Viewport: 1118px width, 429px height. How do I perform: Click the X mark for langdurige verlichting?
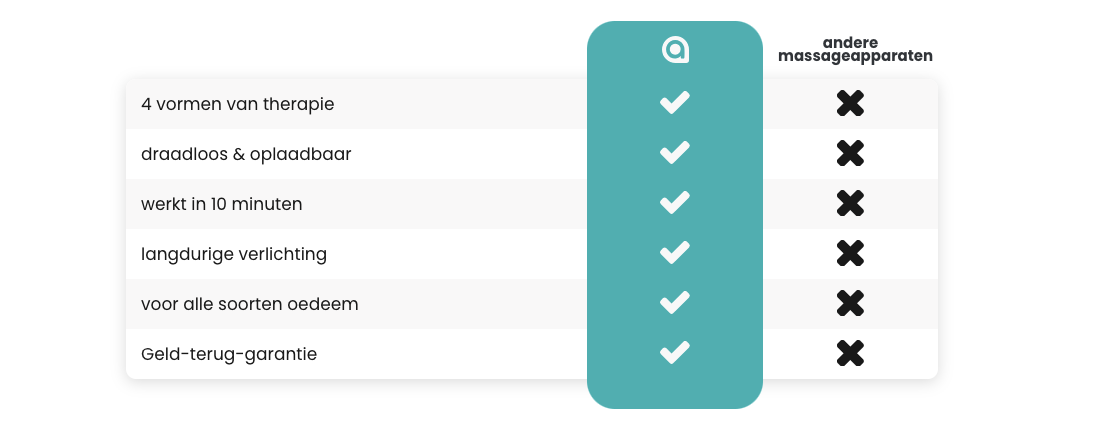[x=850, y=254]
